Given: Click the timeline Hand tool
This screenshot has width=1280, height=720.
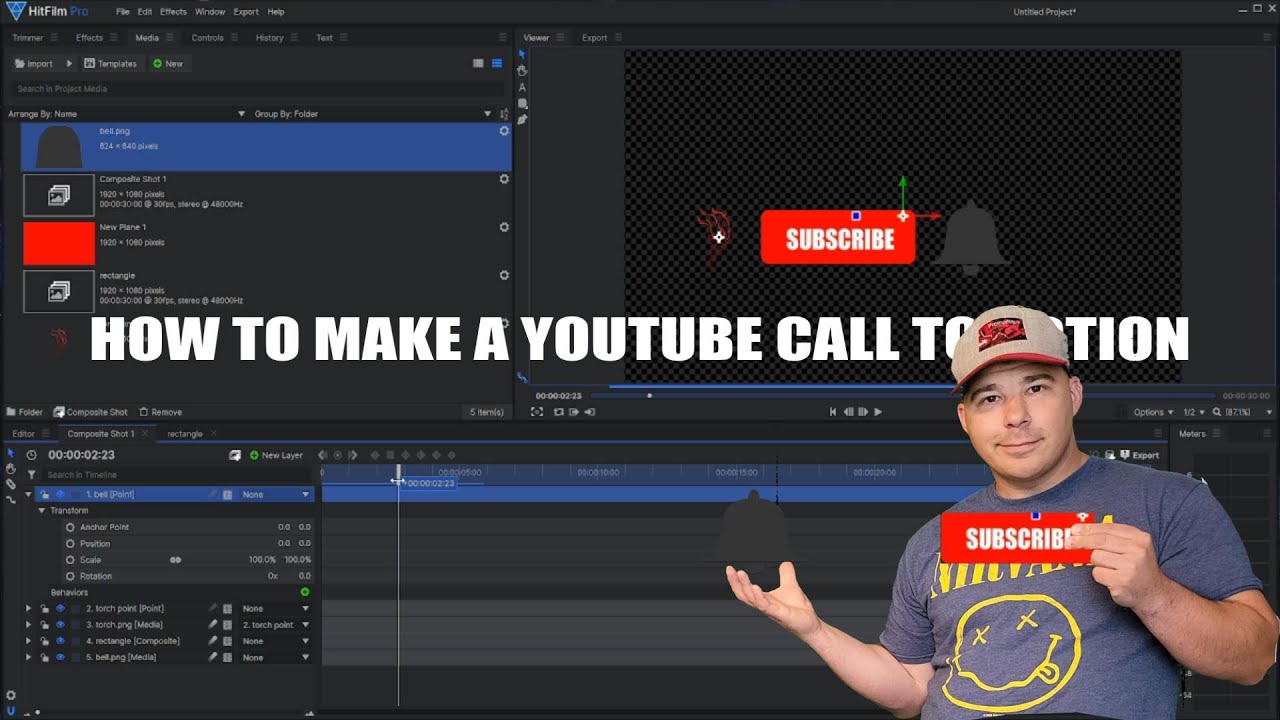Looking at the screenshot, I should point(11,468).
